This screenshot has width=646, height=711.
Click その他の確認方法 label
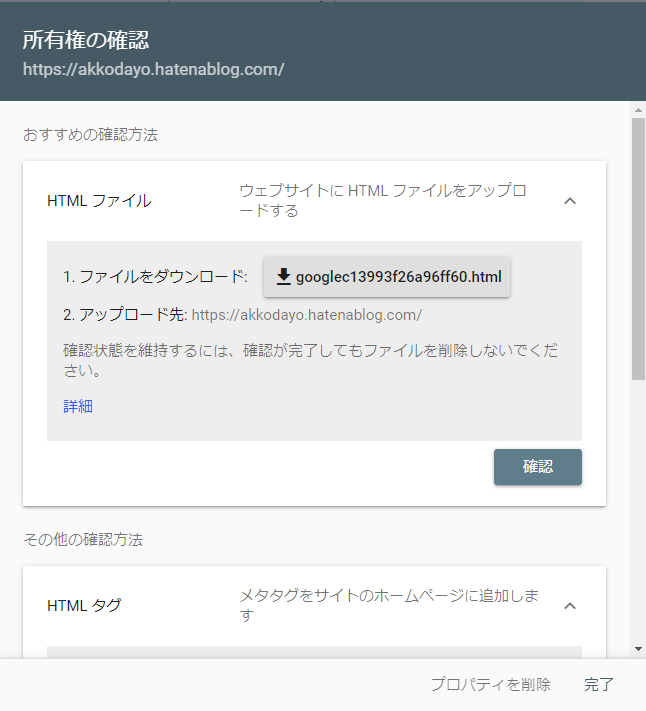click(x=83, y=540)
